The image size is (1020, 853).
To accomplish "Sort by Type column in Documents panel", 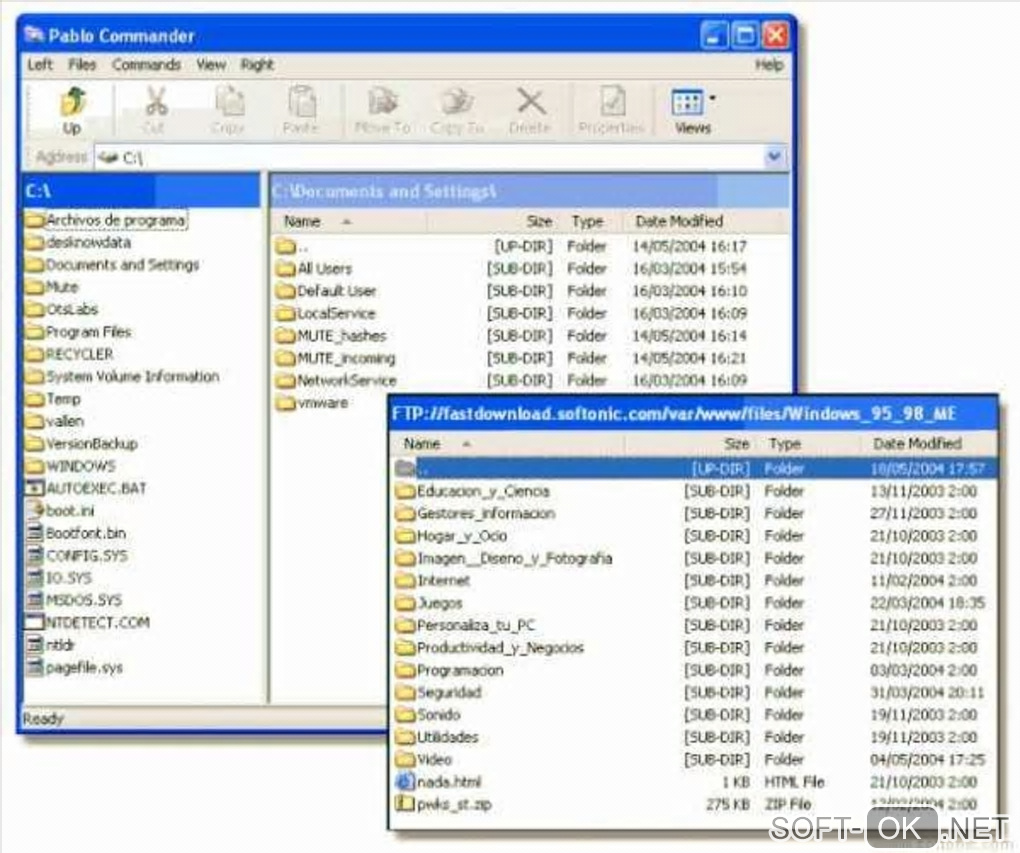I will [590, 221].
